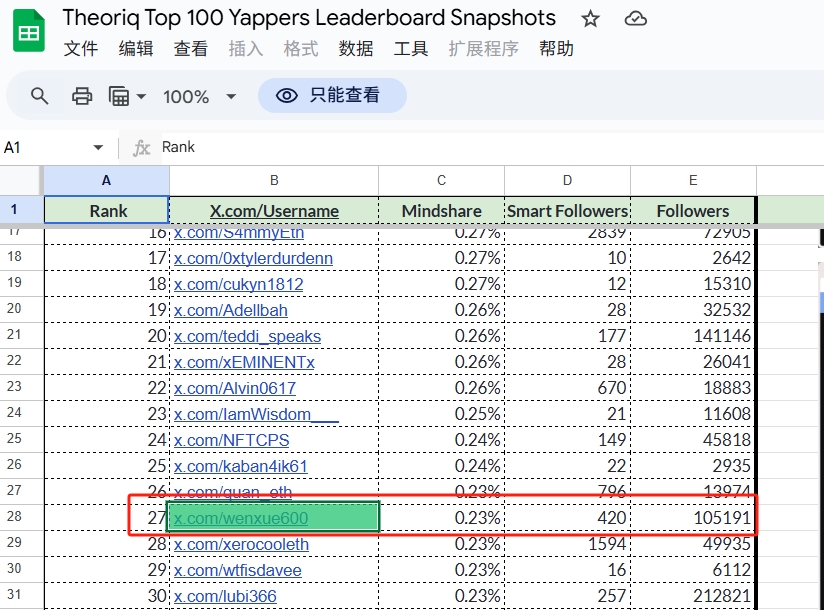Screen dimensions: 824x610
Task: Click smart followers cell 149
Action: [x=567, y=440]
